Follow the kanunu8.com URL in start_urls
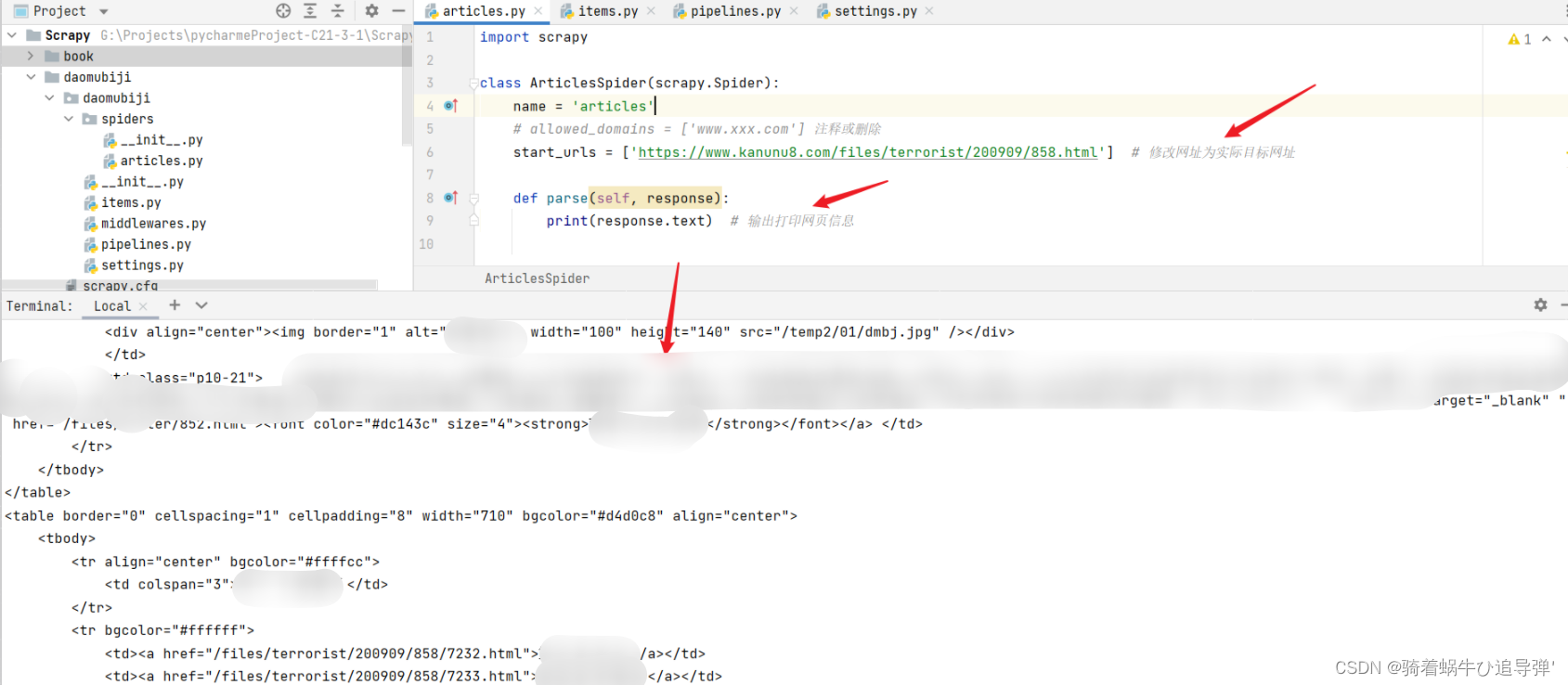 point(867,152)
